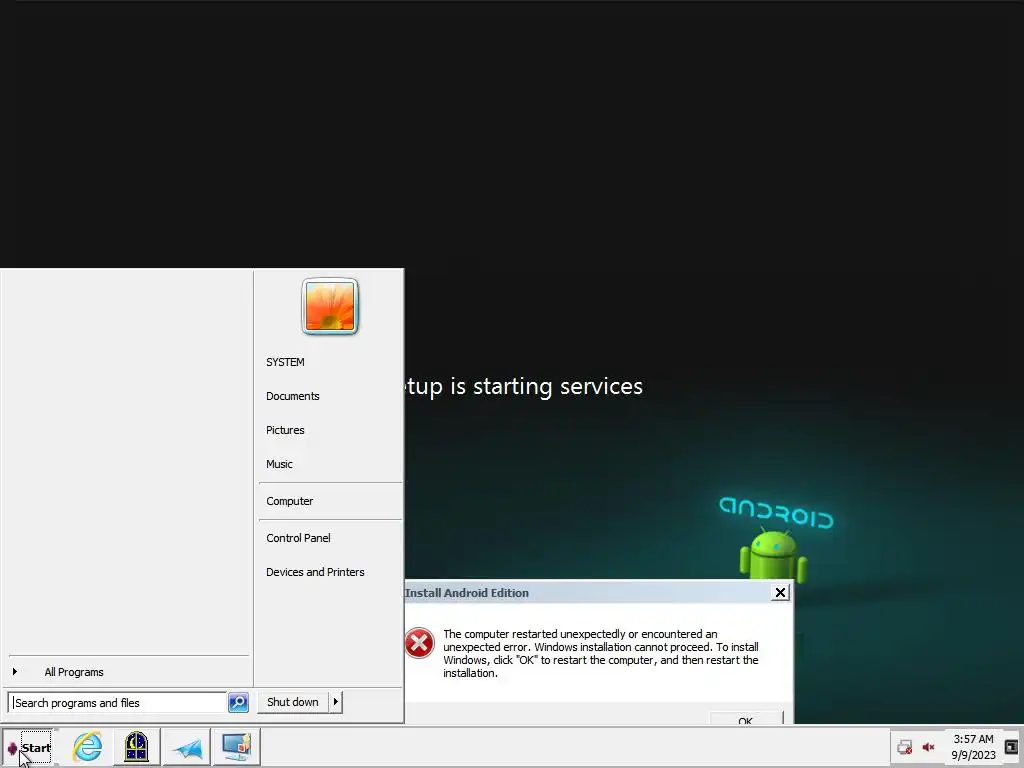Viewport: 1024px width, 768px height.
Task: Open Devices and Printers
Action: [x=315, y=571]
